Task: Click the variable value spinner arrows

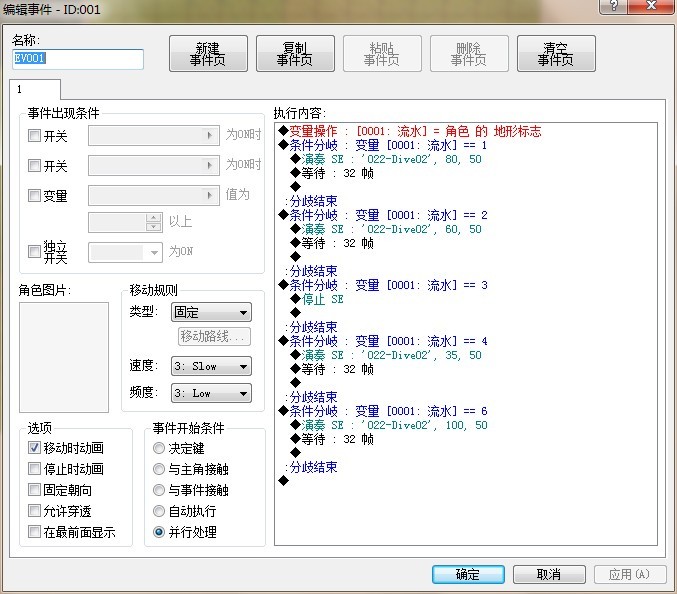Action: [154, 222]
